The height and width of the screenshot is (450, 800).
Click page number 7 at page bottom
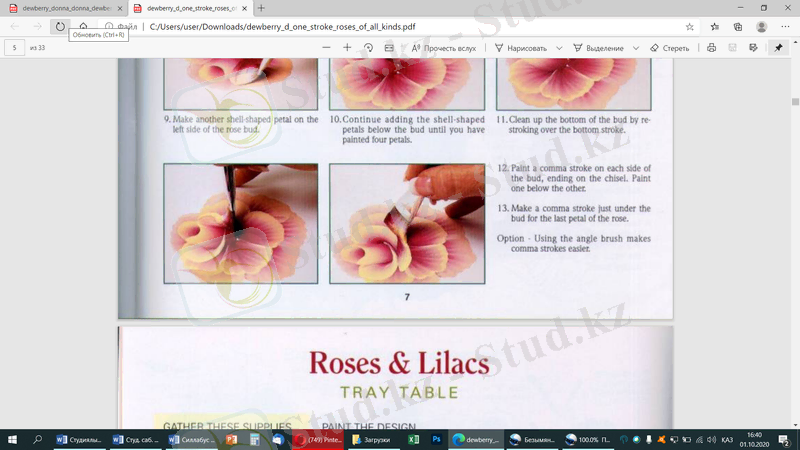pos(407,297)
